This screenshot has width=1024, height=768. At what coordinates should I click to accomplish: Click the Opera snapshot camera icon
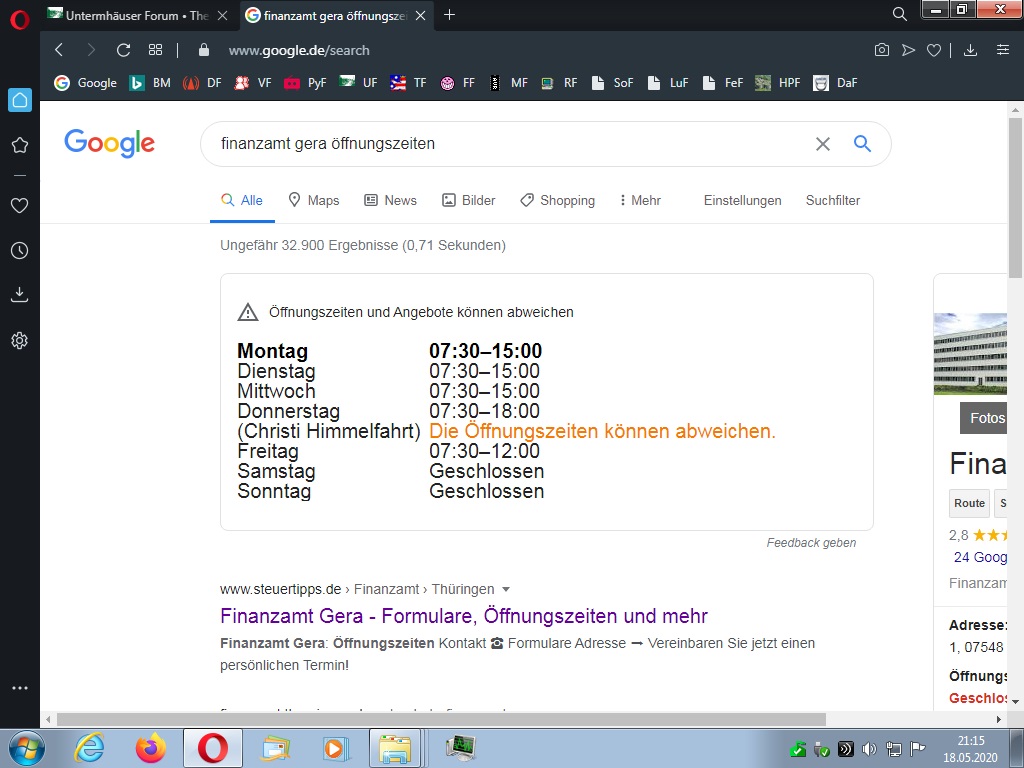882,50
